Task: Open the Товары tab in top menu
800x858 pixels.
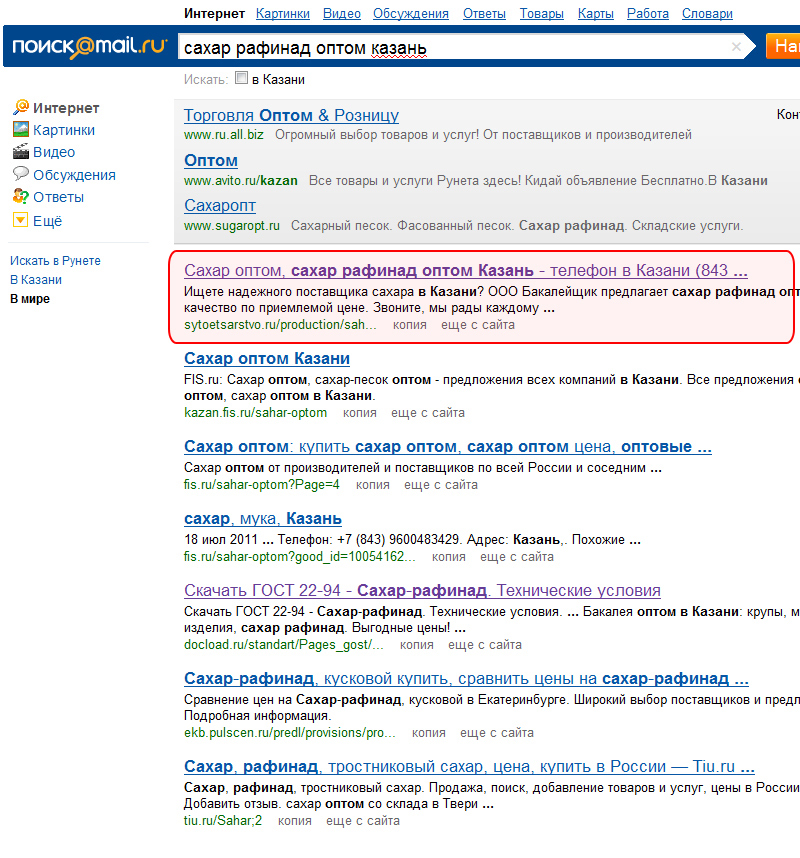Action: click(541, 14)
